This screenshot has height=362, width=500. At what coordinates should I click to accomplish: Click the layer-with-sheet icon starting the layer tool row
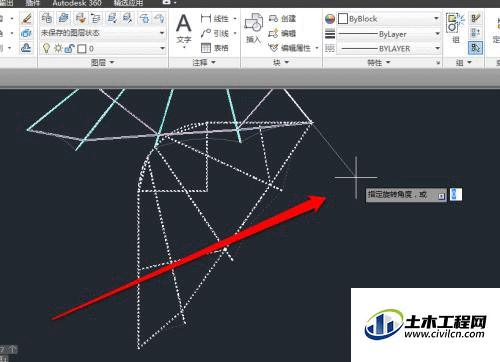[x=47, y=18]
